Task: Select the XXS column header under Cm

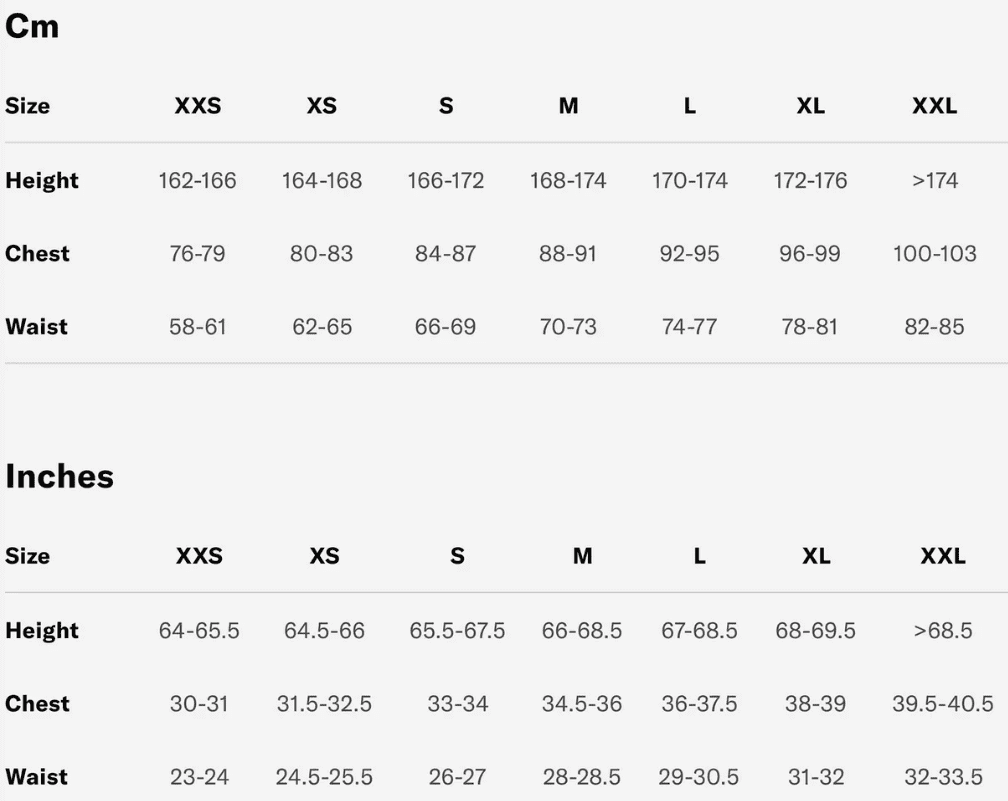Action: click(x=198, y=106)
